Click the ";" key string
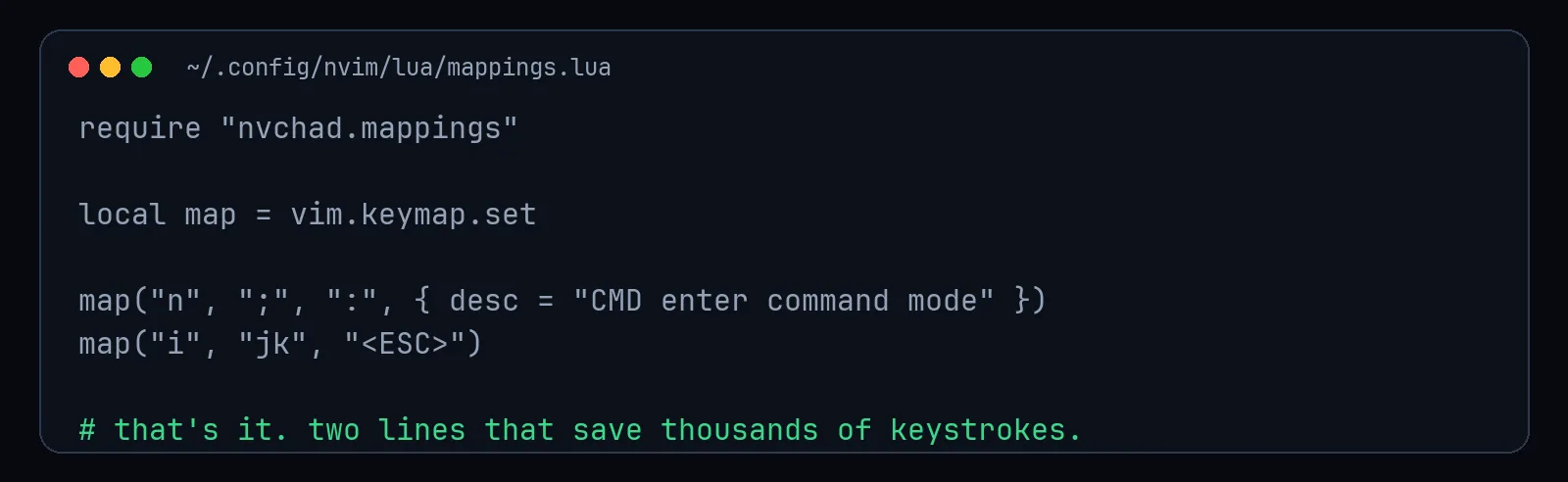Image resolution: width=1568 pixels, height=482 pixels. point(264,301)
